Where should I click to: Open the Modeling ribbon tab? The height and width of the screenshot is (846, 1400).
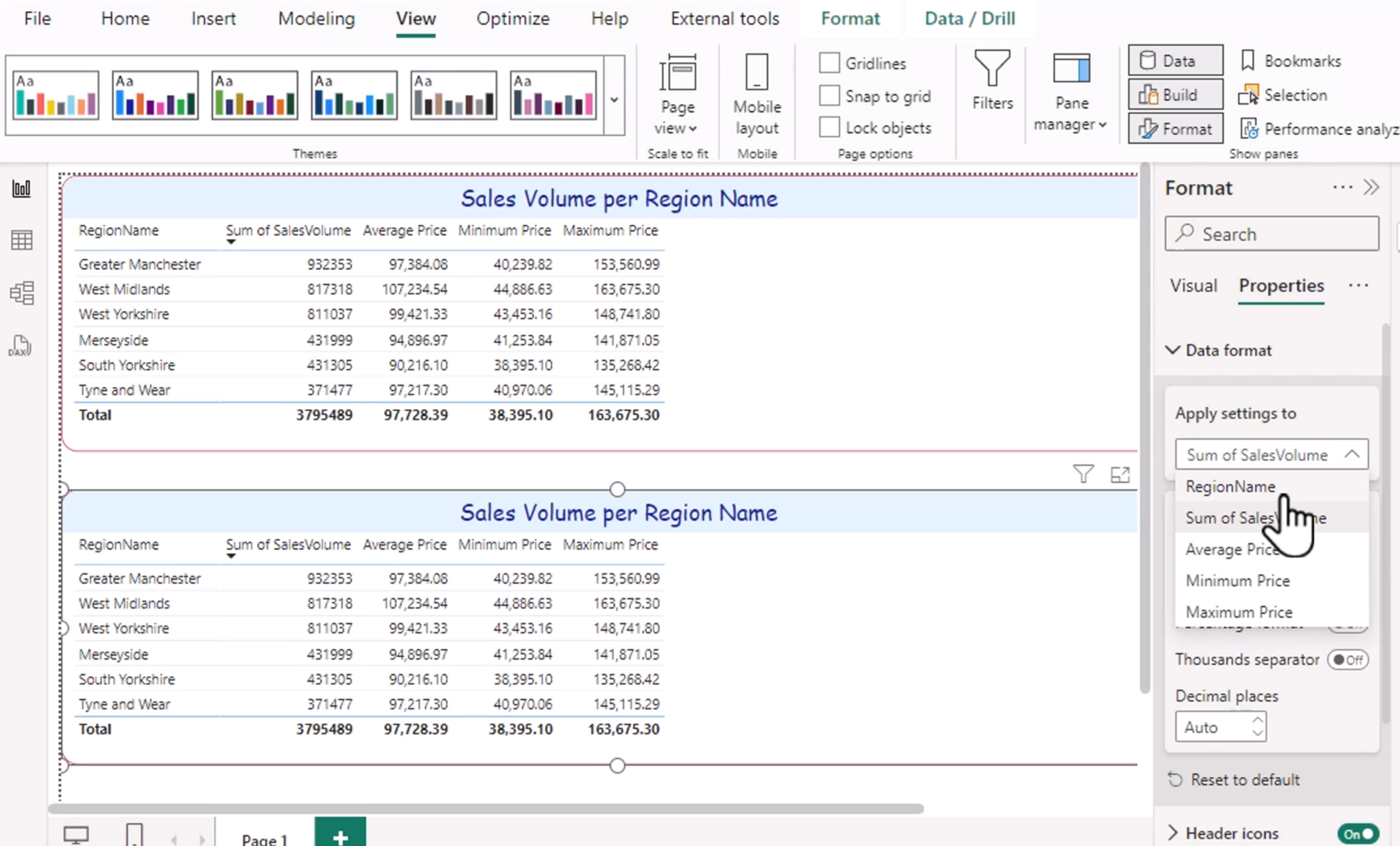[x=316, y=19]
